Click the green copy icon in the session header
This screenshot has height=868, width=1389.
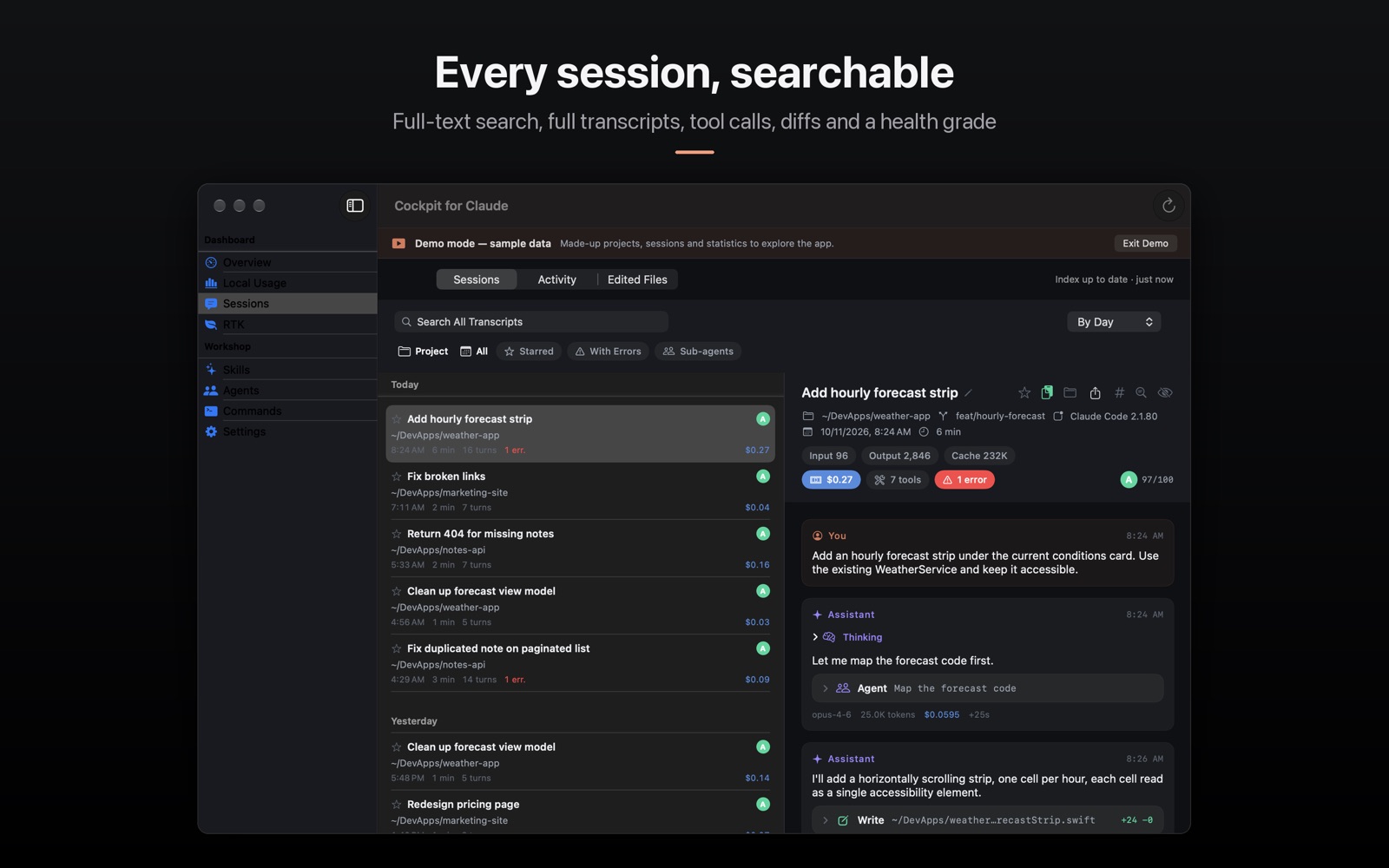click(1047, 392)
